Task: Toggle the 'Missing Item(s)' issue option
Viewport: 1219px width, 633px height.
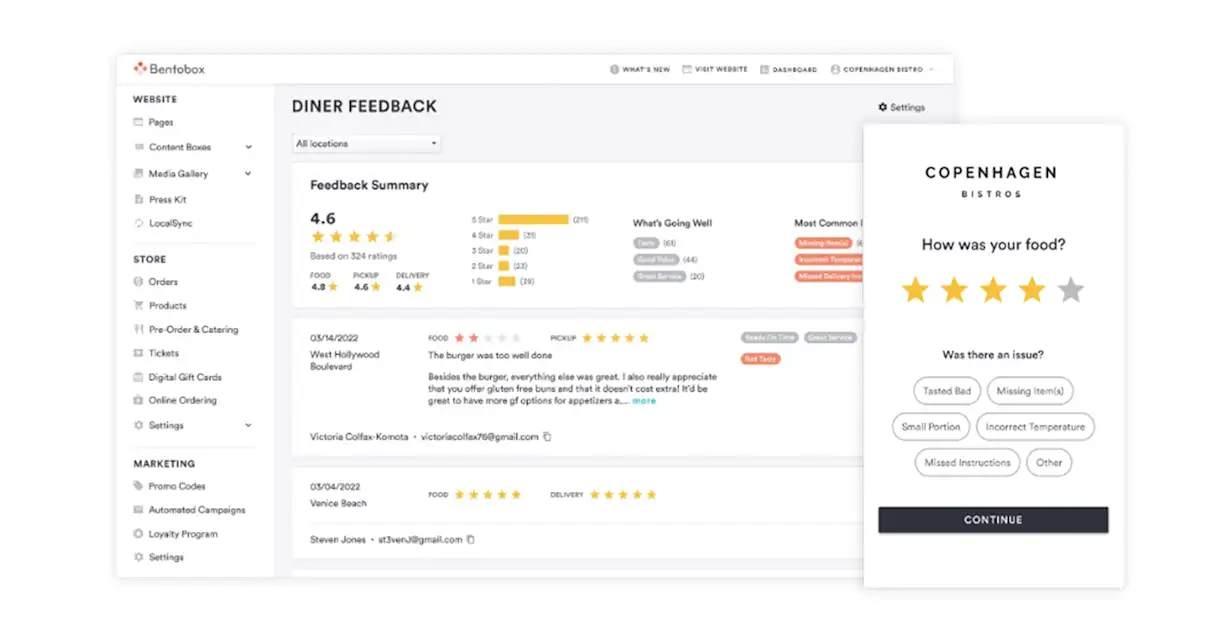Action: 1029,391
